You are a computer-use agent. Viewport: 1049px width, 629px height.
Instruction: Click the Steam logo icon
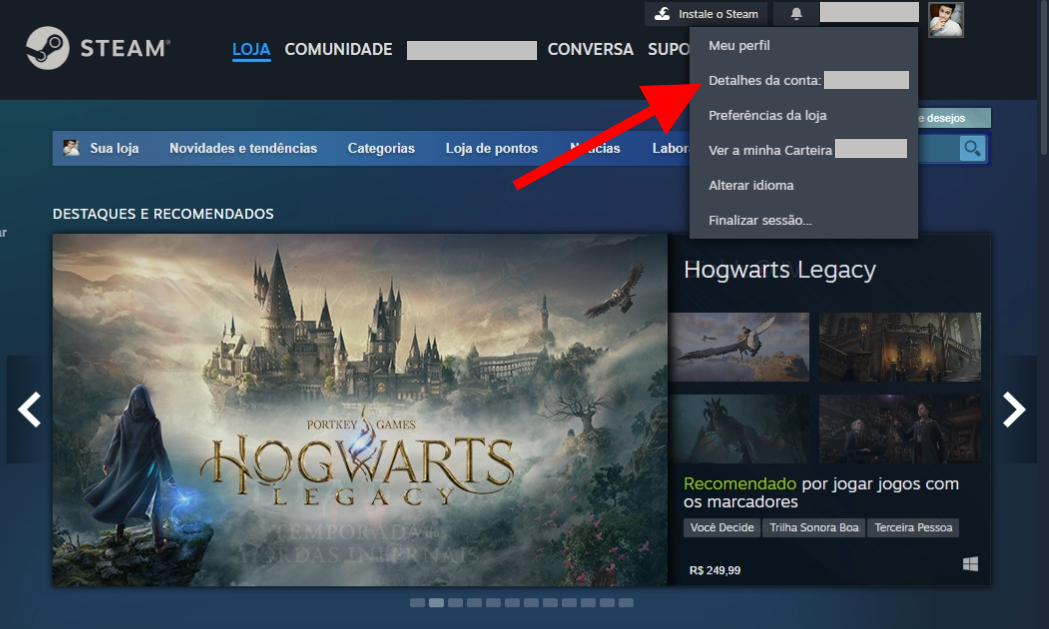click(47, 48)
